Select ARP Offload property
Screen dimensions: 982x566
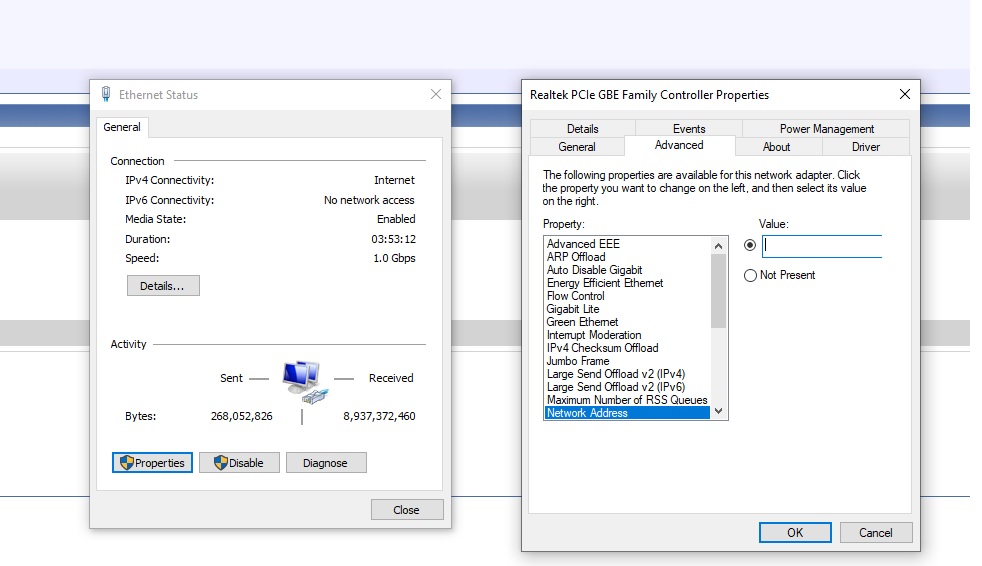point(628,257)
